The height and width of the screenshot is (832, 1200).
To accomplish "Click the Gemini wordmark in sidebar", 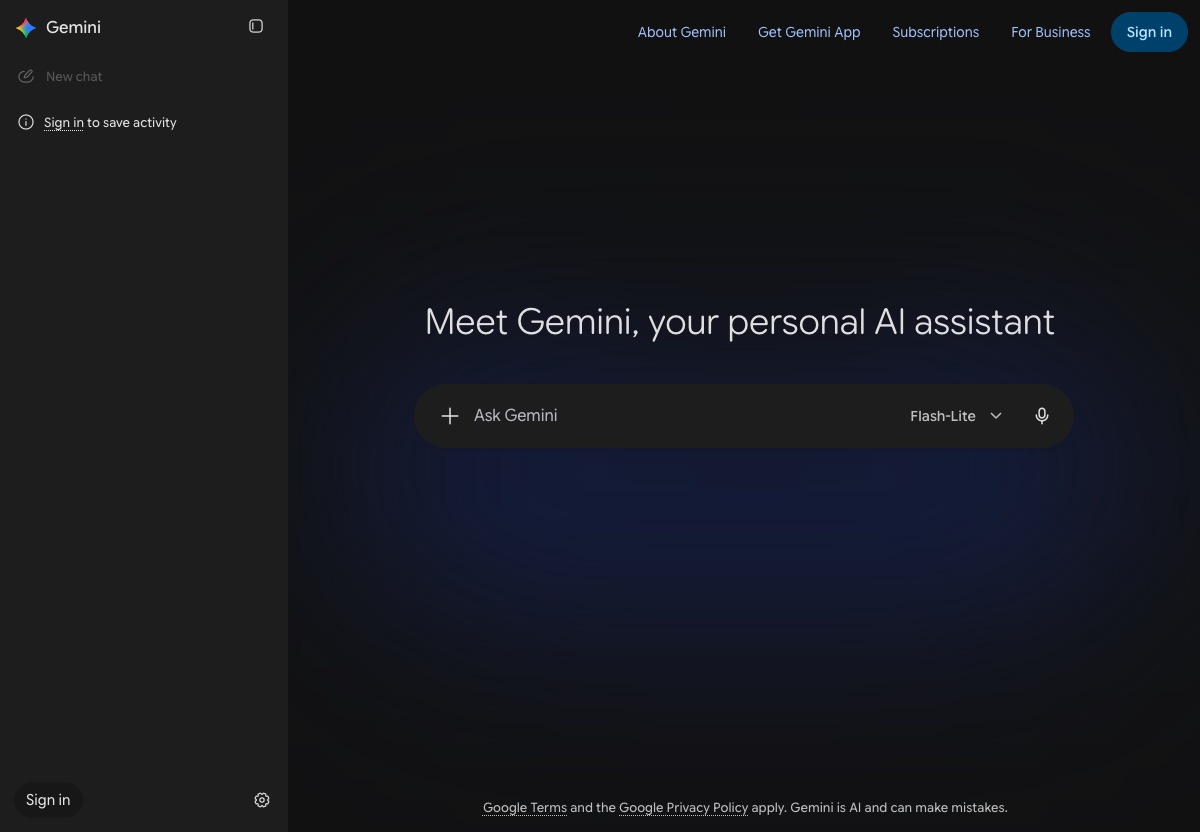I will point(73,27).
